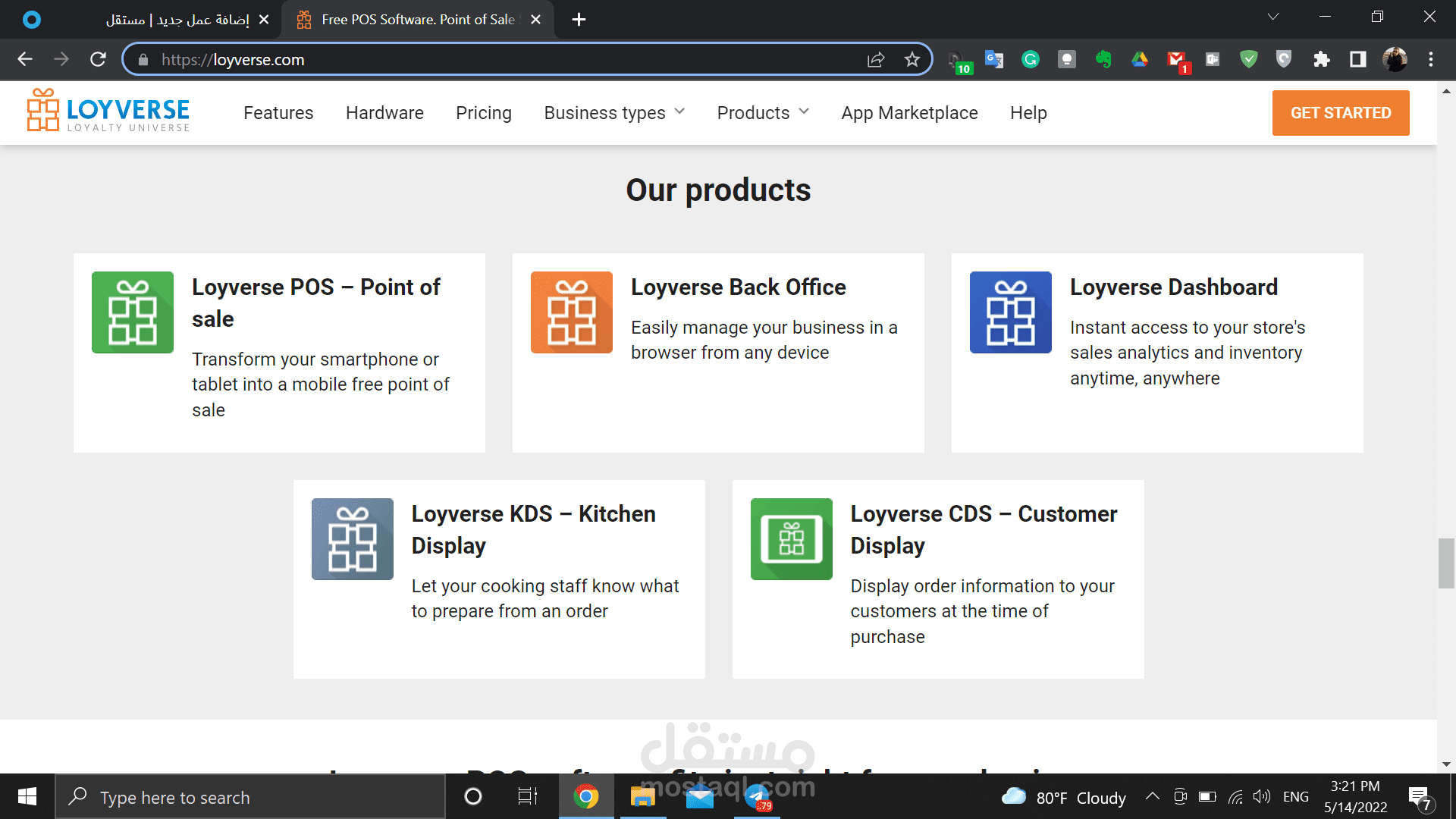
Task: Click the Evernote elephant extension icon
Action: click(1103, 60)
